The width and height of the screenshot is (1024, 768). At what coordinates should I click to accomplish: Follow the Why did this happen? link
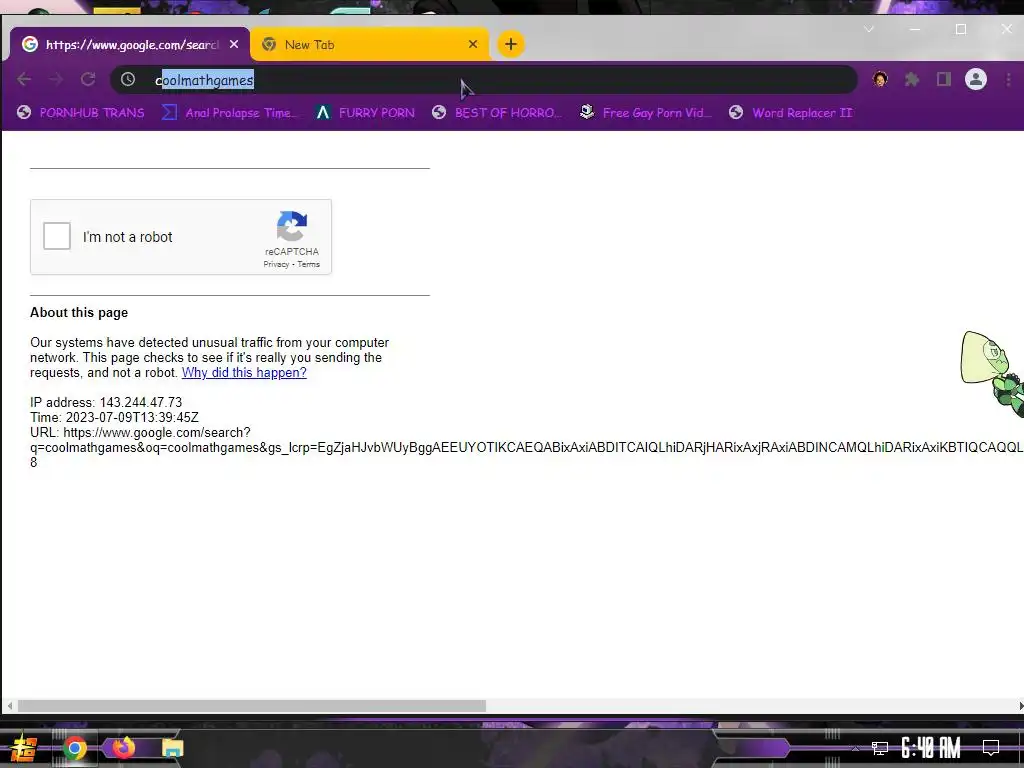pyautogui.click(x=244, y=373)
